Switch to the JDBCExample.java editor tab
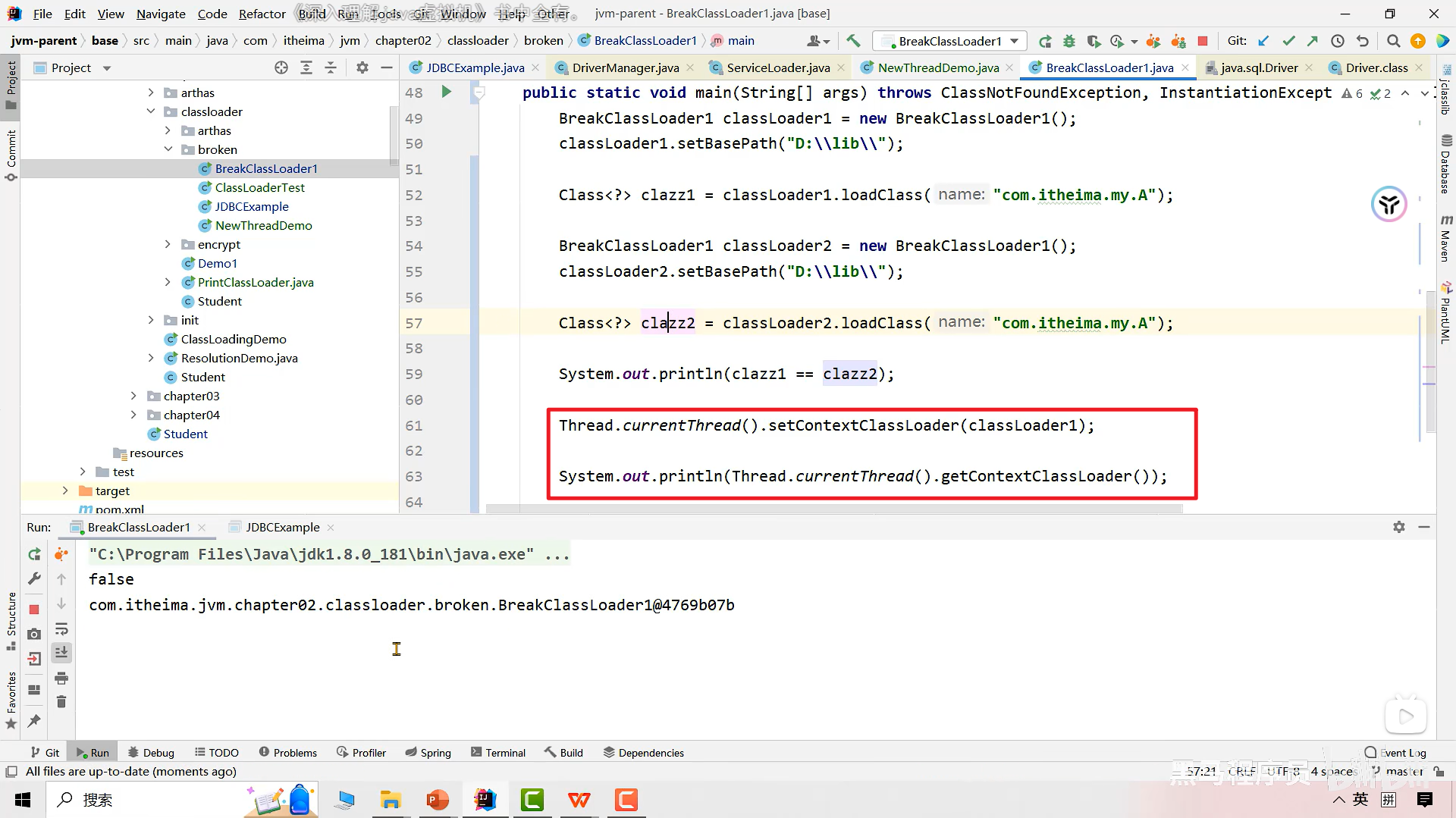Viewport: 1456px width, 818px height. (x=474, y=67)
